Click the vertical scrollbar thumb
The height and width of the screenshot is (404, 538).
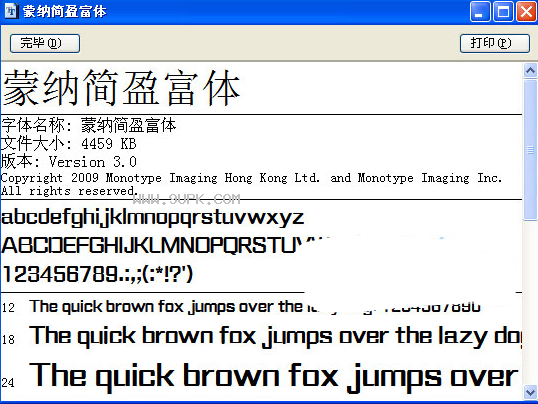[530, 150]
